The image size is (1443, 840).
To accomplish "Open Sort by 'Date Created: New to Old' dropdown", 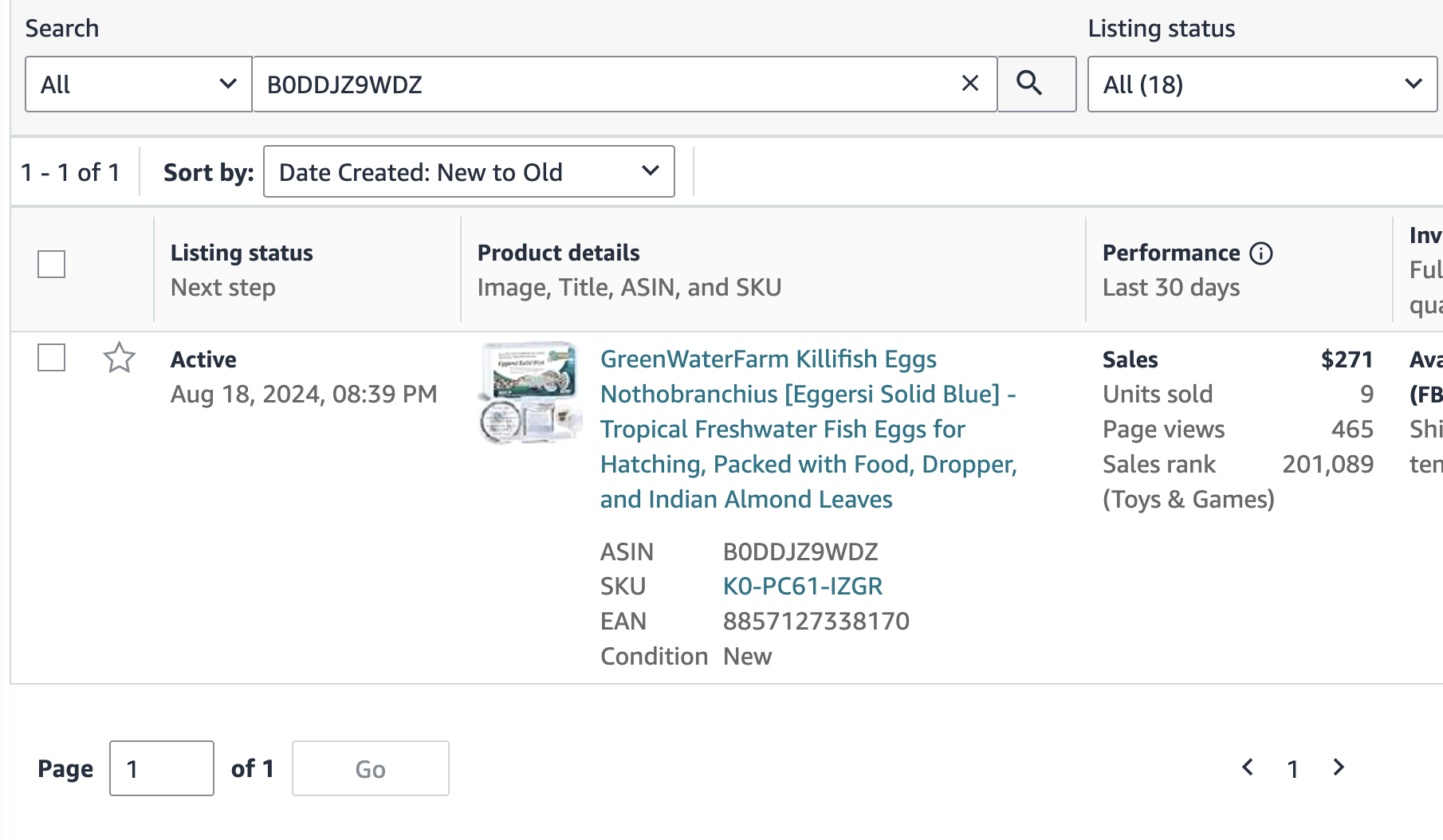I will 469,171.
